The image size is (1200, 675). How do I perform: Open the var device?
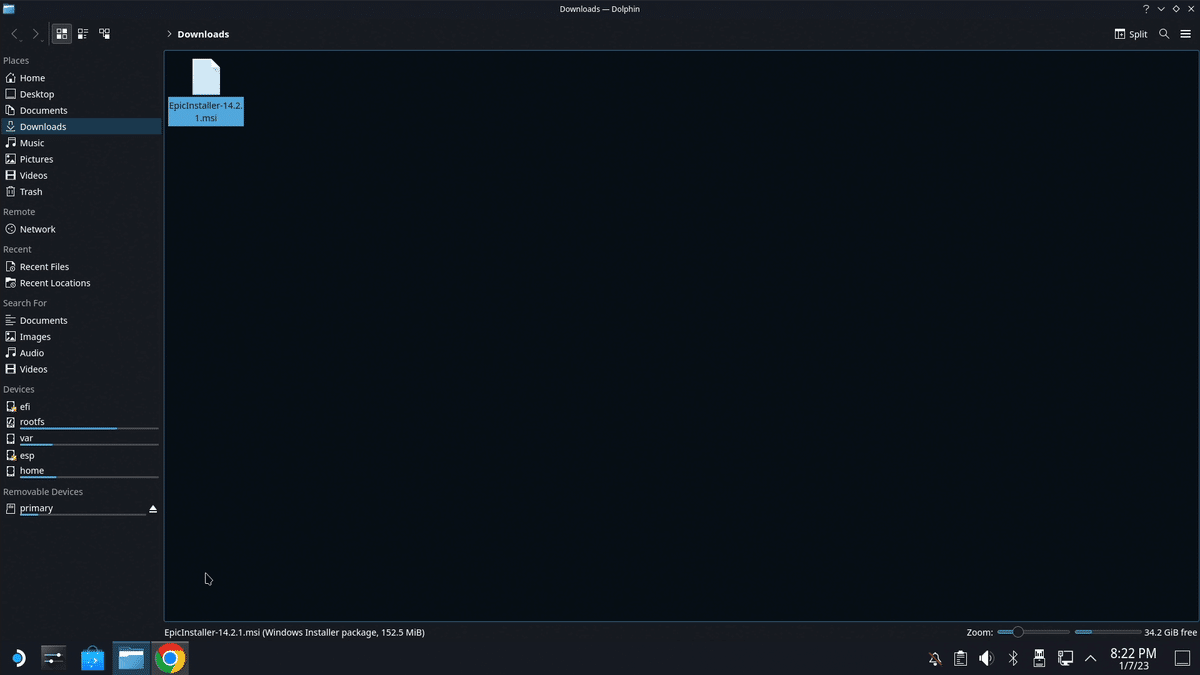coord(80,439)
